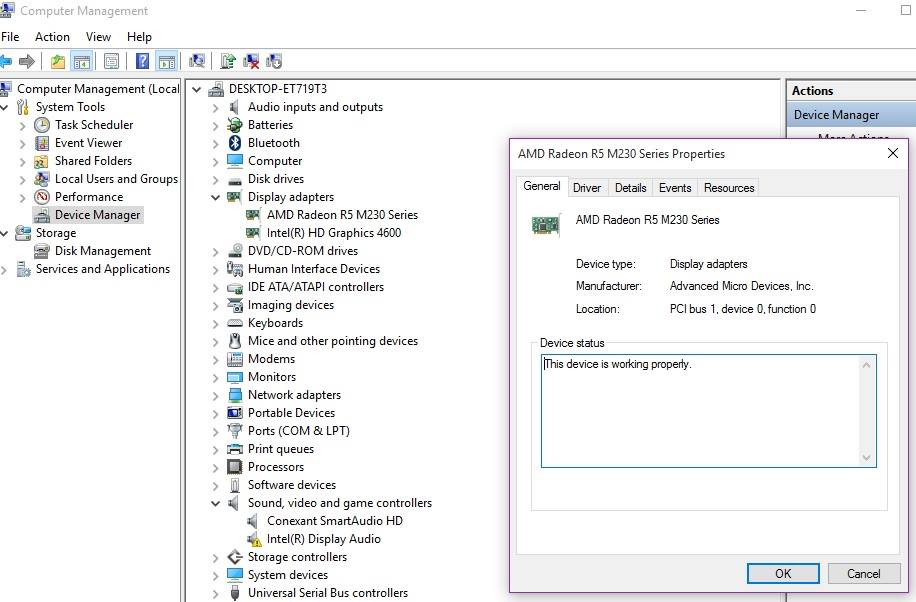Click the Up one level folder icon
The image size is (916, 602).
pyautogui.click(x=58, y=61)
